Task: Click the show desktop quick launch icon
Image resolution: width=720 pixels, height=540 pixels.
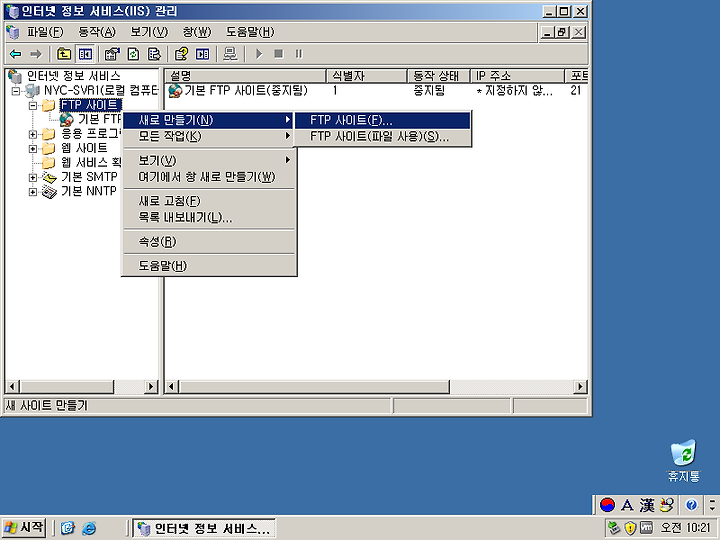Action: (68, 529)
